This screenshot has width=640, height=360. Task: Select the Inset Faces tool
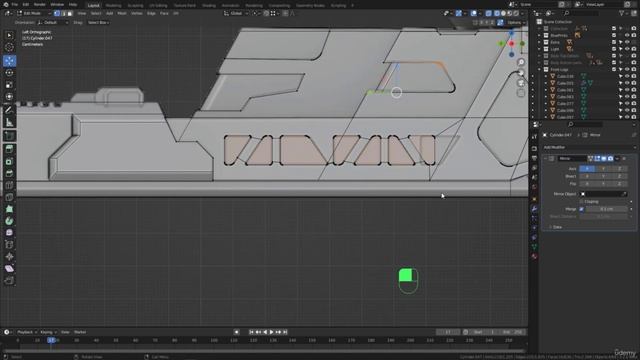[9, 161]
